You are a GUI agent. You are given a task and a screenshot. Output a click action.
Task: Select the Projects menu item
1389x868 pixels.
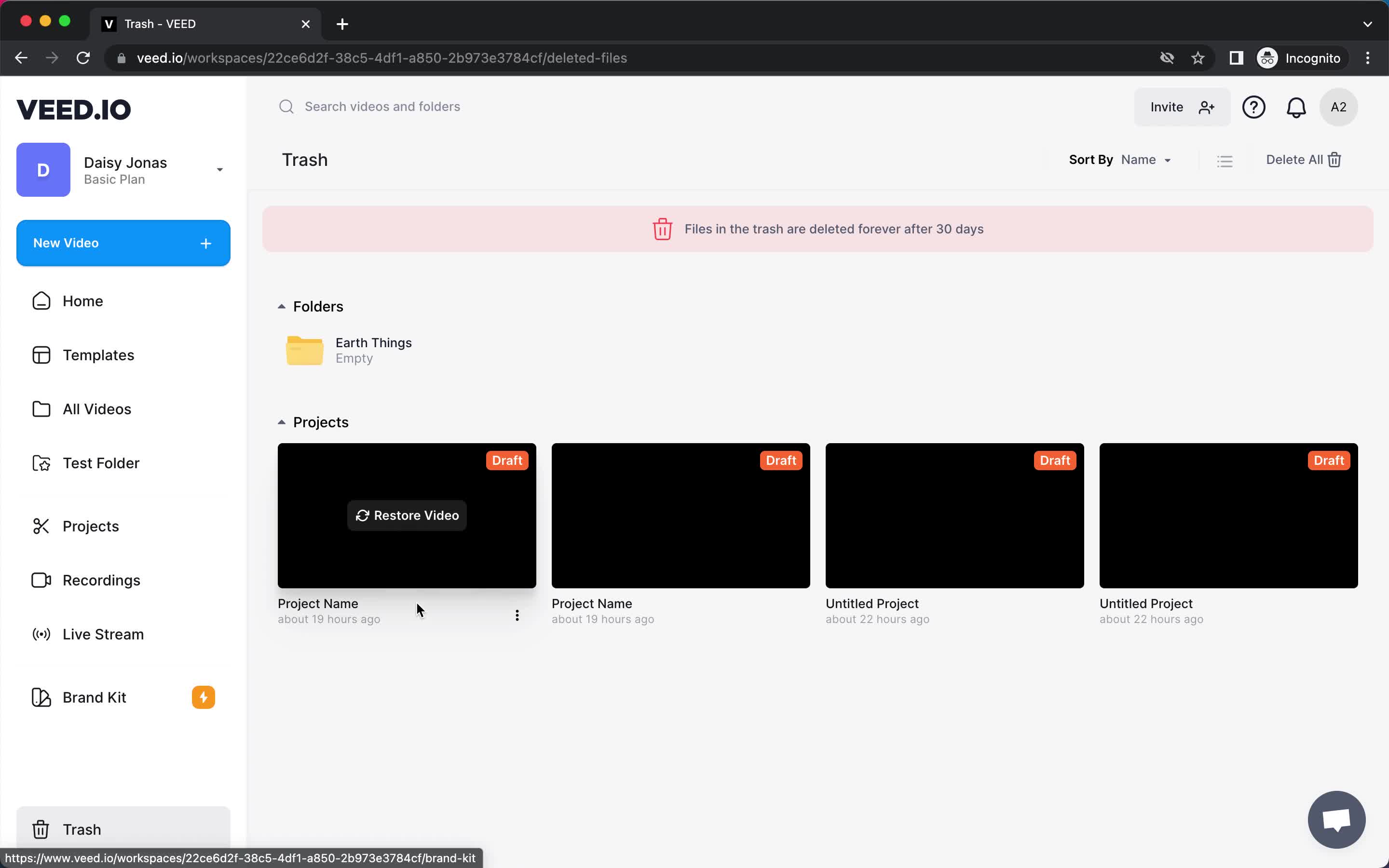(x=91, y=526)
